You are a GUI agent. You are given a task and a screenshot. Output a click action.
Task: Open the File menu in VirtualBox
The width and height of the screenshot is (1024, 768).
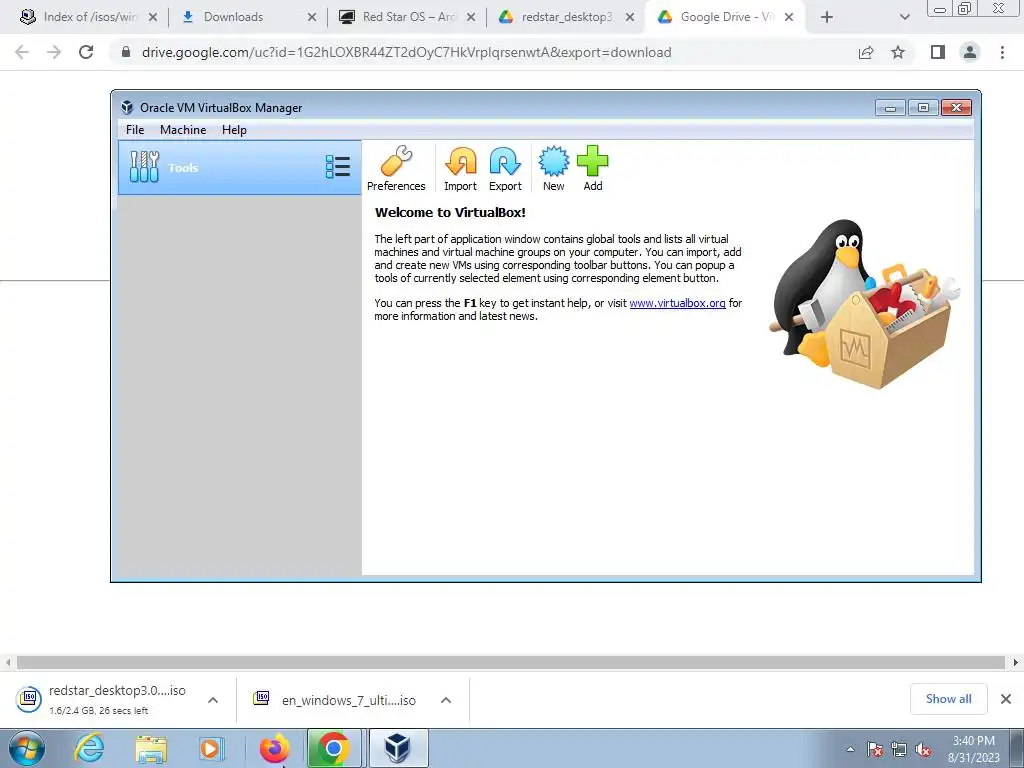pyautogui.click(x=135, y=130)
